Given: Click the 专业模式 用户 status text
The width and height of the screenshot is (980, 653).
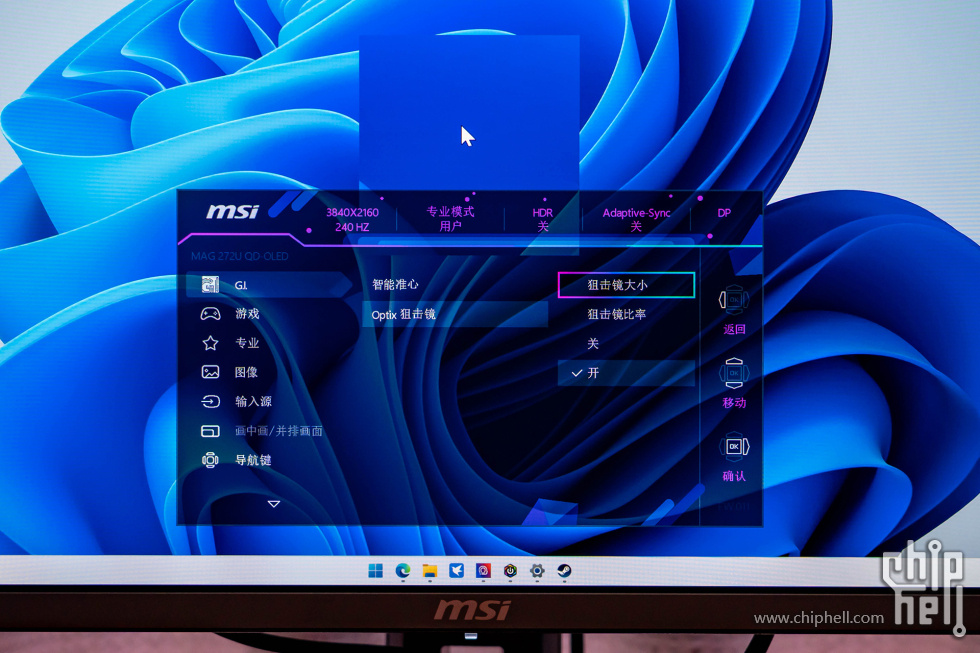Looking at the screenshot, I should (450, 219).
